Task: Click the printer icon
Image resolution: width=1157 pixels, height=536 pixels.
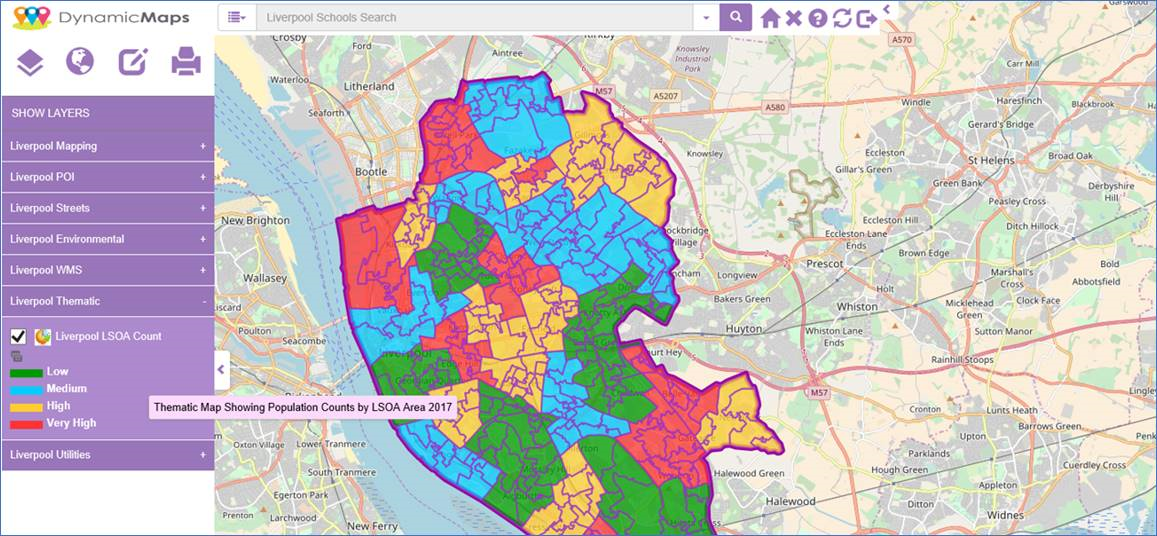Action: click(186, 62)
